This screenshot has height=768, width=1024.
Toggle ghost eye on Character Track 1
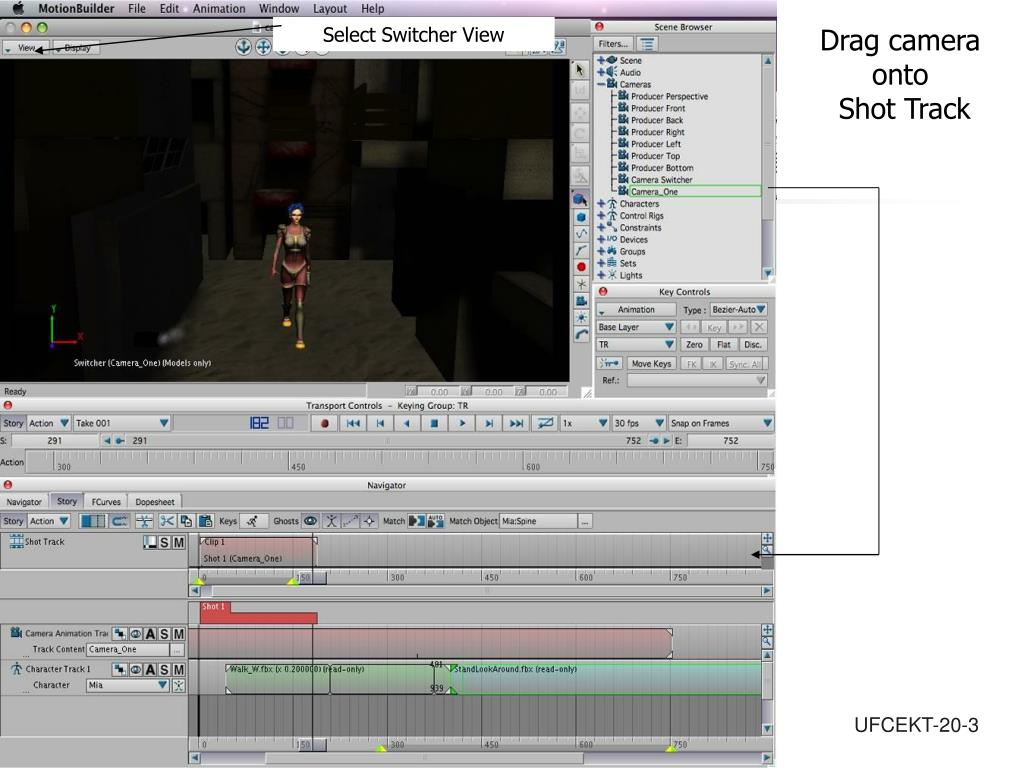point(135,669)
